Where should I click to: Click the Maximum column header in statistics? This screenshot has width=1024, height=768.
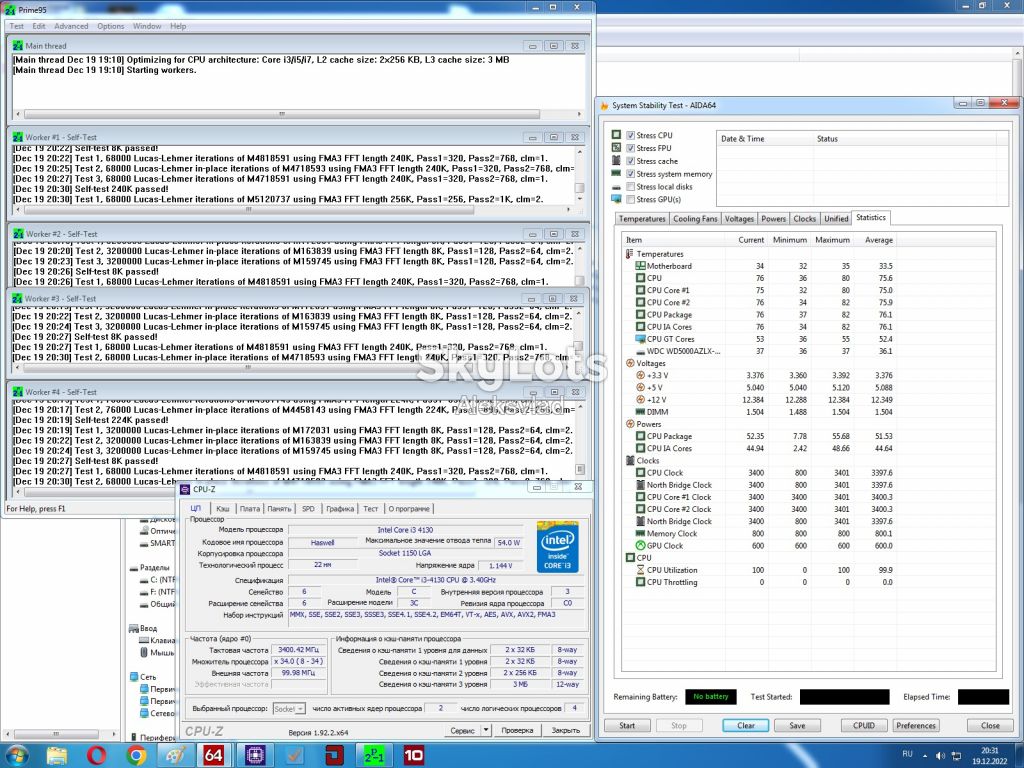pos(832,240)
